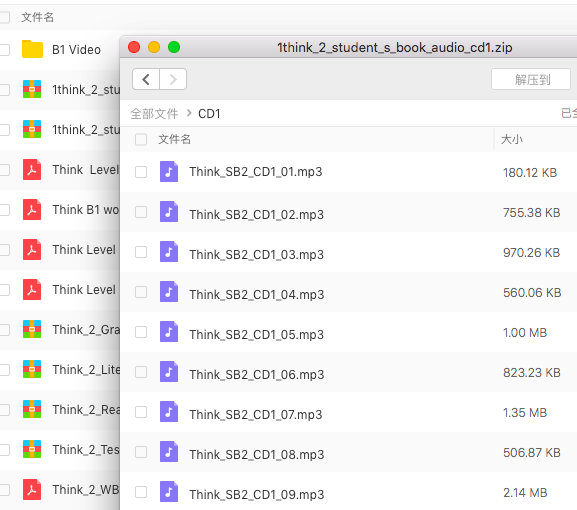This screenshot has height=510, width=577.
Task: Click the Think_2_WB file name
Action: point(86,490)
